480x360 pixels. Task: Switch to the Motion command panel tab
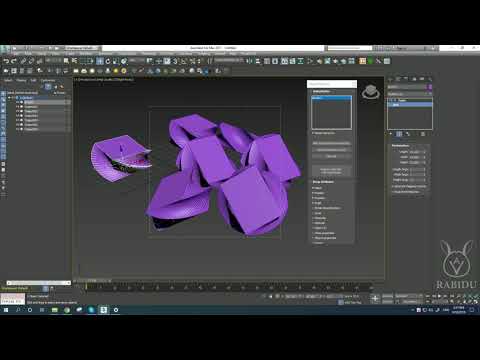[x=414, y=79]
